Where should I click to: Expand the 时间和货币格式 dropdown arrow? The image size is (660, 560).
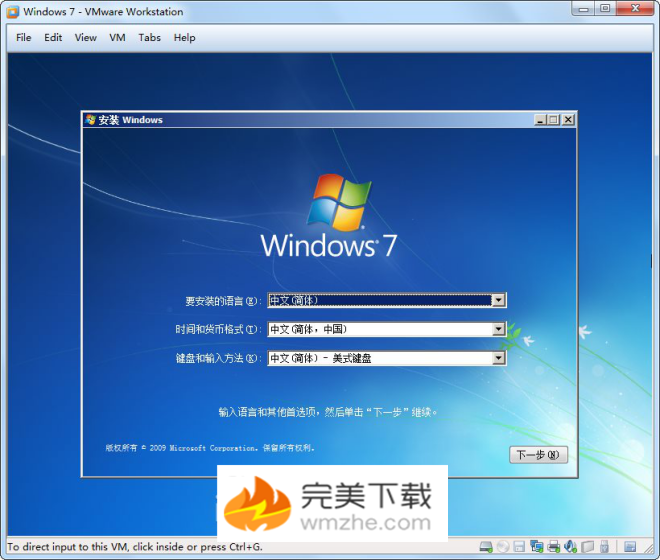(x=498, y=329)
